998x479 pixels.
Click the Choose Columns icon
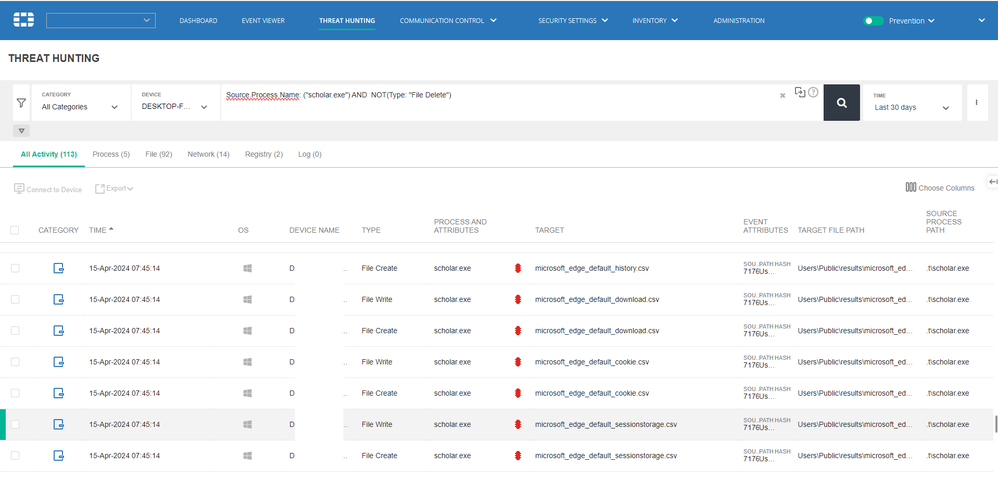pos(910,187)
